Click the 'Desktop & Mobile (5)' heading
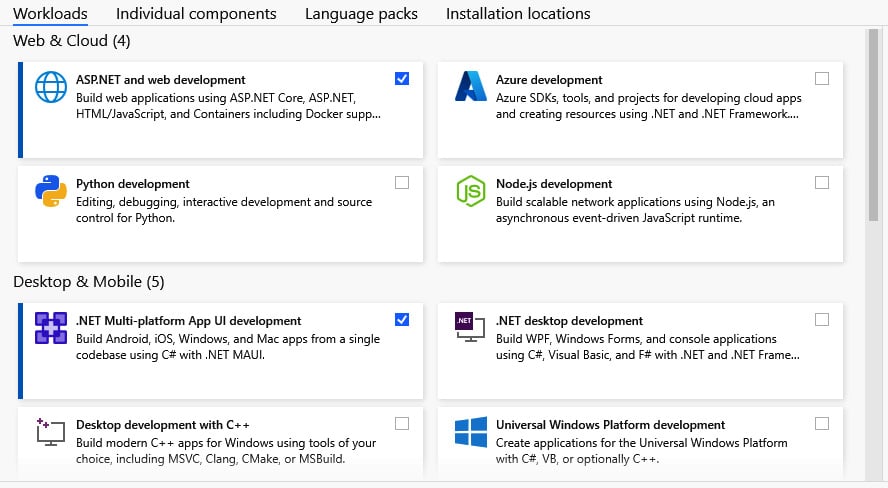The height and width of the screenshot is (488, 888). coord(89,282)
